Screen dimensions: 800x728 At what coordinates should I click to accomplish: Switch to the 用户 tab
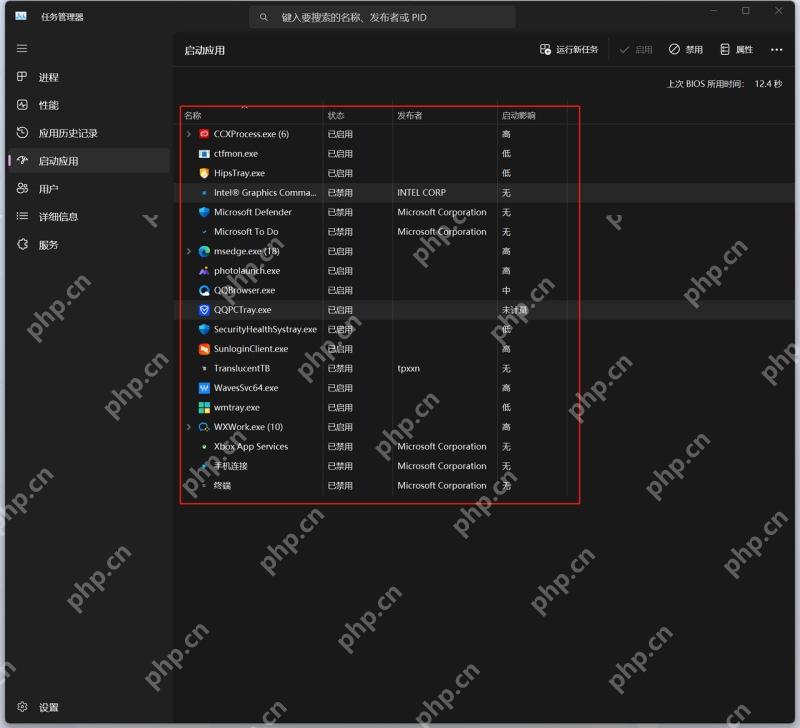(89, 189)
